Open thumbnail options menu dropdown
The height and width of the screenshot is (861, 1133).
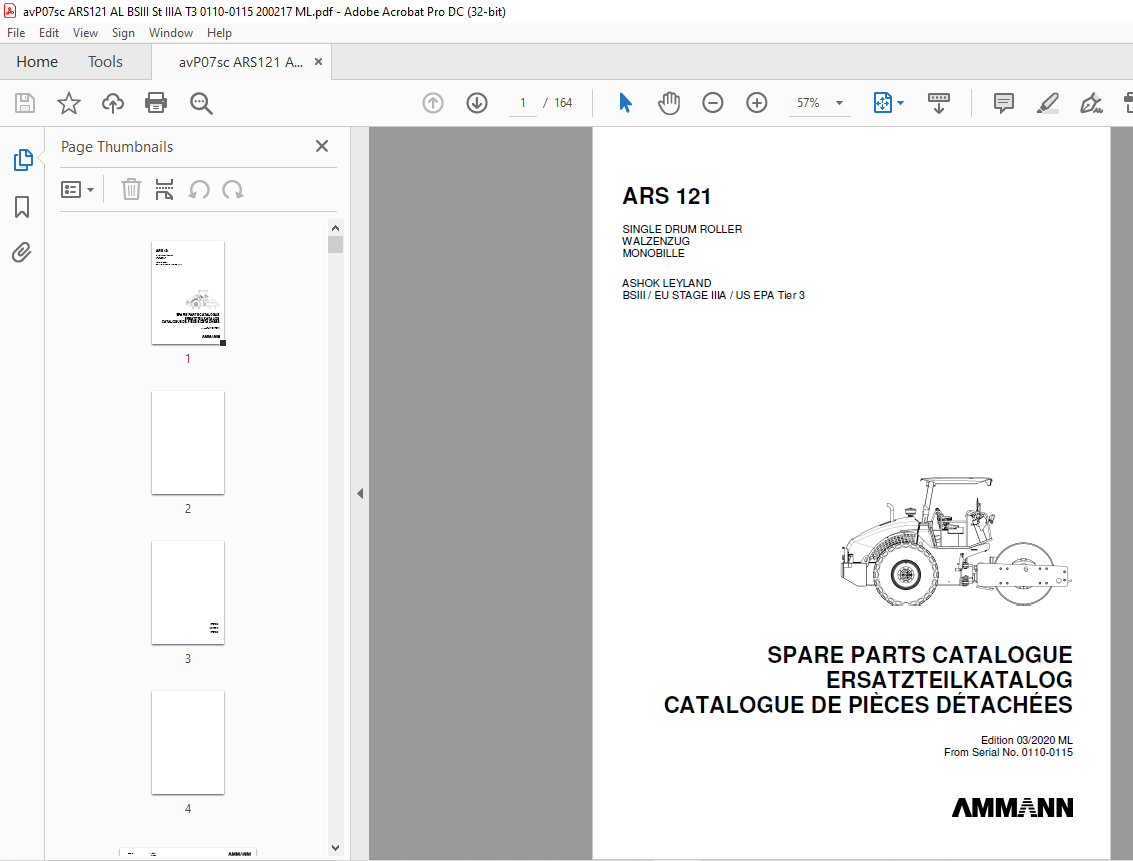click(x=77, y=190)
